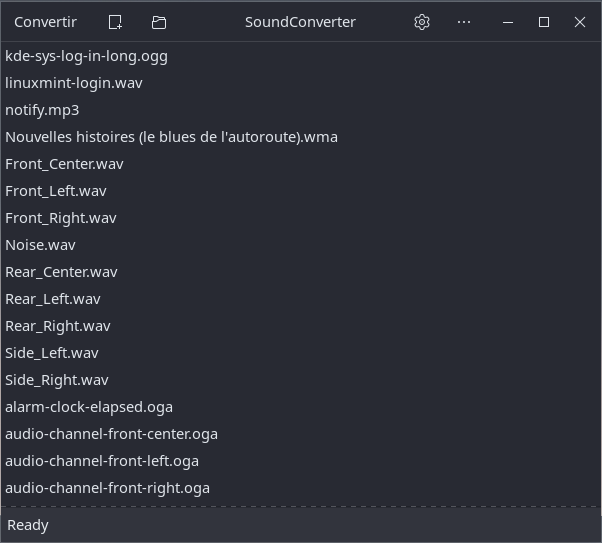Select Rear_Left.wav in the list
The width and height of the screenshot is (602, 543).
tap(301, 299)
